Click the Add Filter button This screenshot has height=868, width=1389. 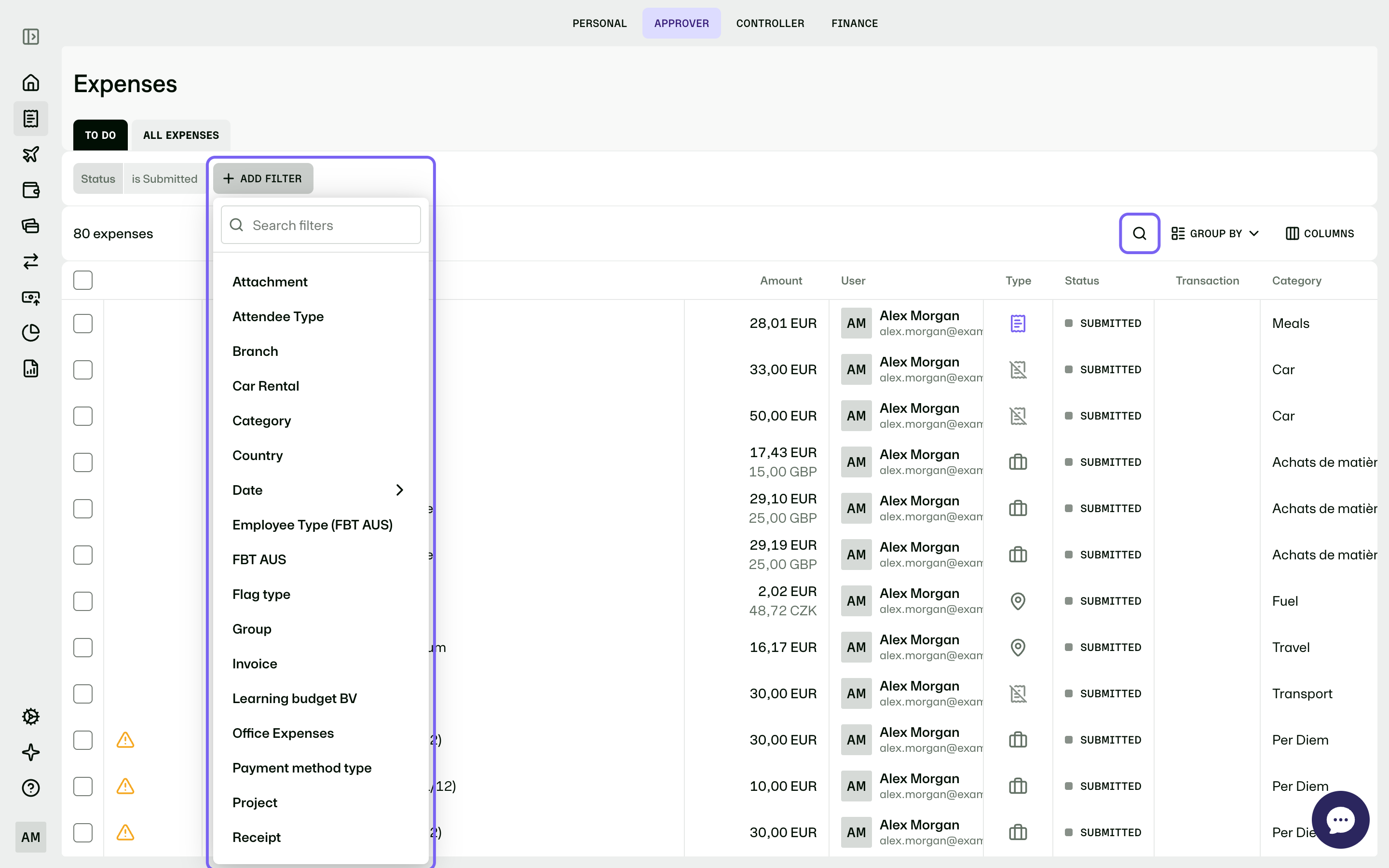263,178
